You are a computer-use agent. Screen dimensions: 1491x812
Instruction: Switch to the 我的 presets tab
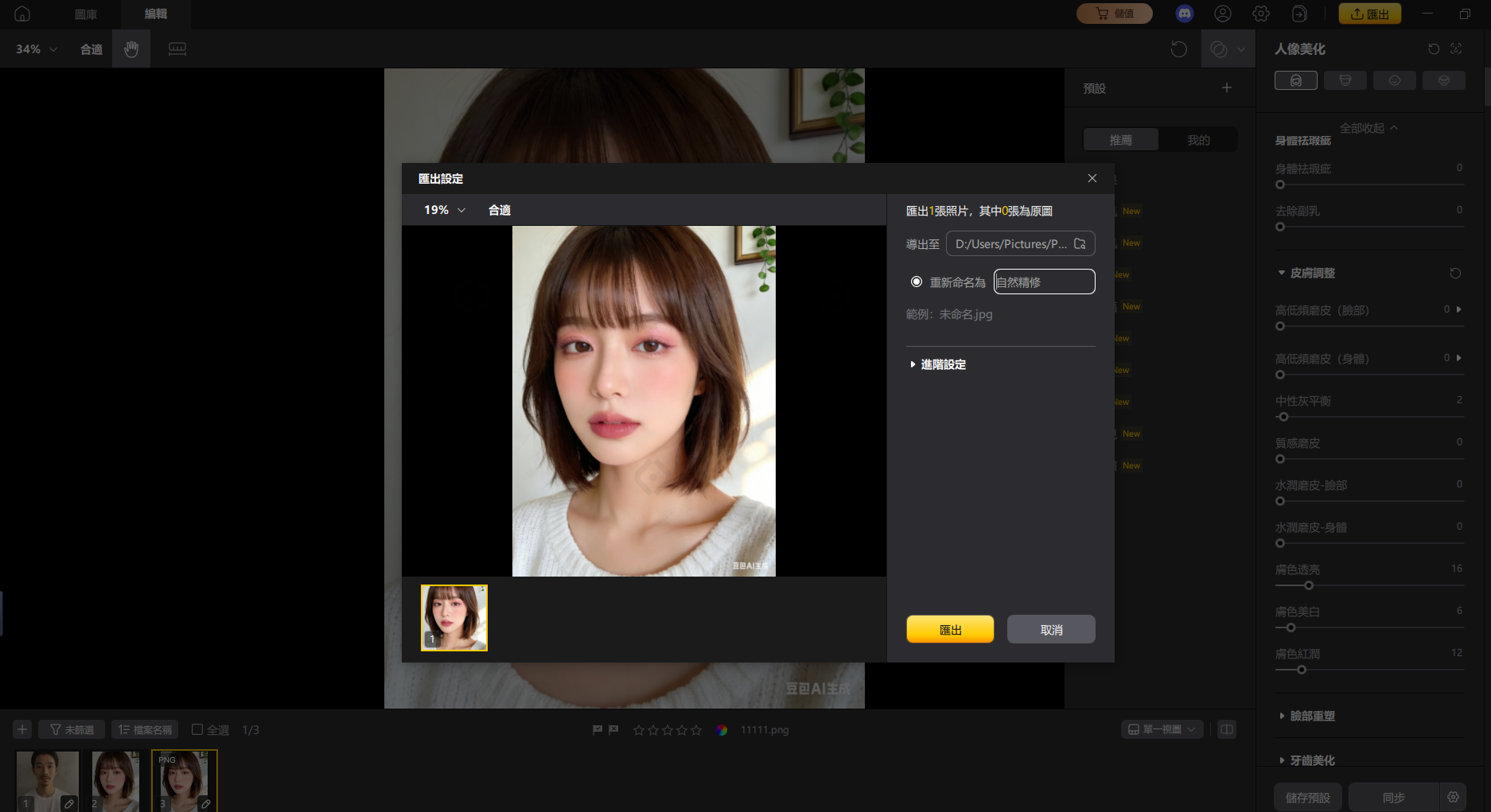[x=1198, y=139]
